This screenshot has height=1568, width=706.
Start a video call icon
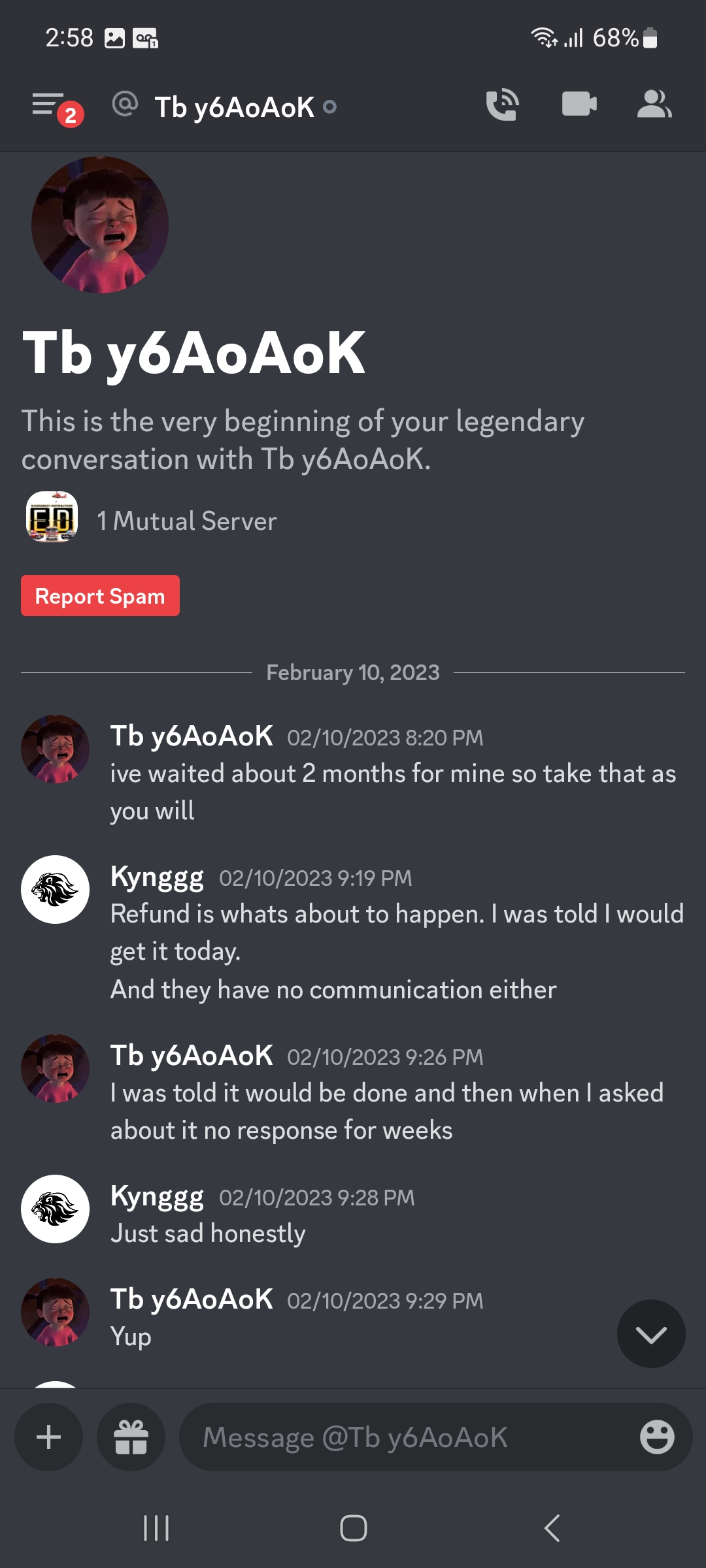coord(579,104)
